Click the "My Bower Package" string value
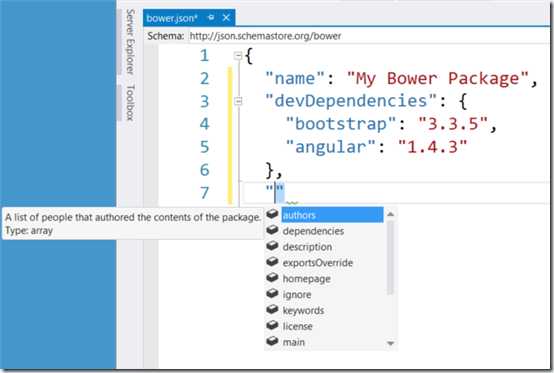The image size is (554, 373). pyautogui.click(x=437, y=78)
